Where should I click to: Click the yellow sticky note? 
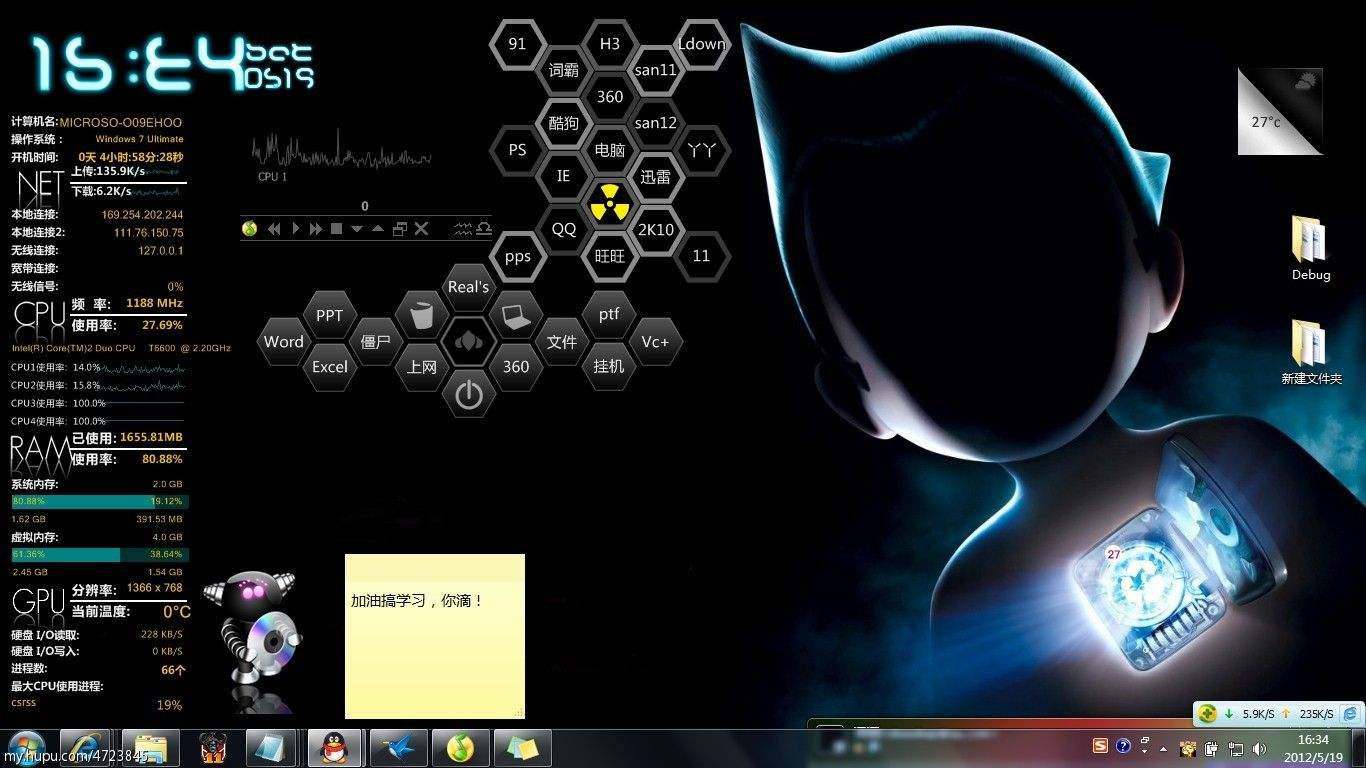point(435,636)
